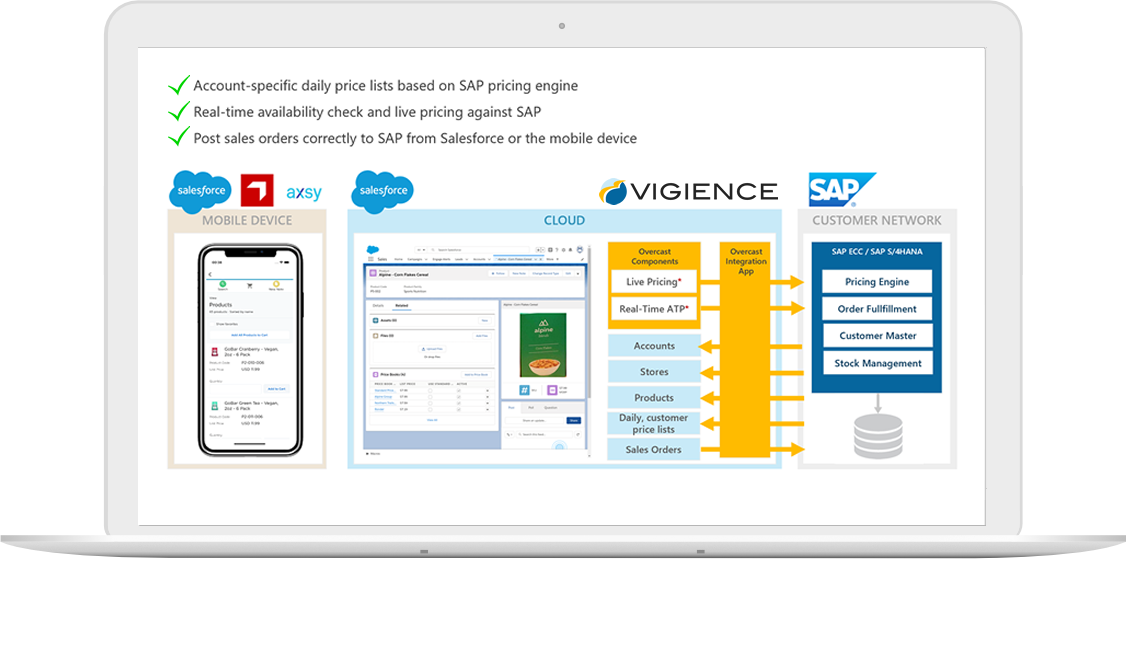Click the Real-Time ATP box
Screen dimensions: 1126x650
tap(653, 309)
